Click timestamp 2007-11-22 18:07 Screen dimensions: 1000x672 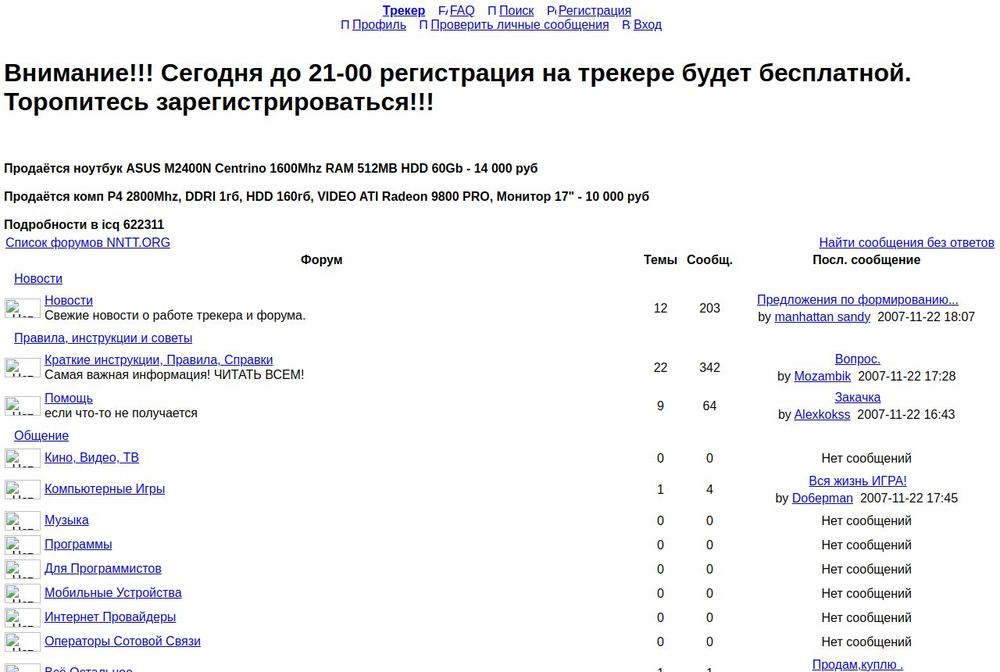coord(926,317)
